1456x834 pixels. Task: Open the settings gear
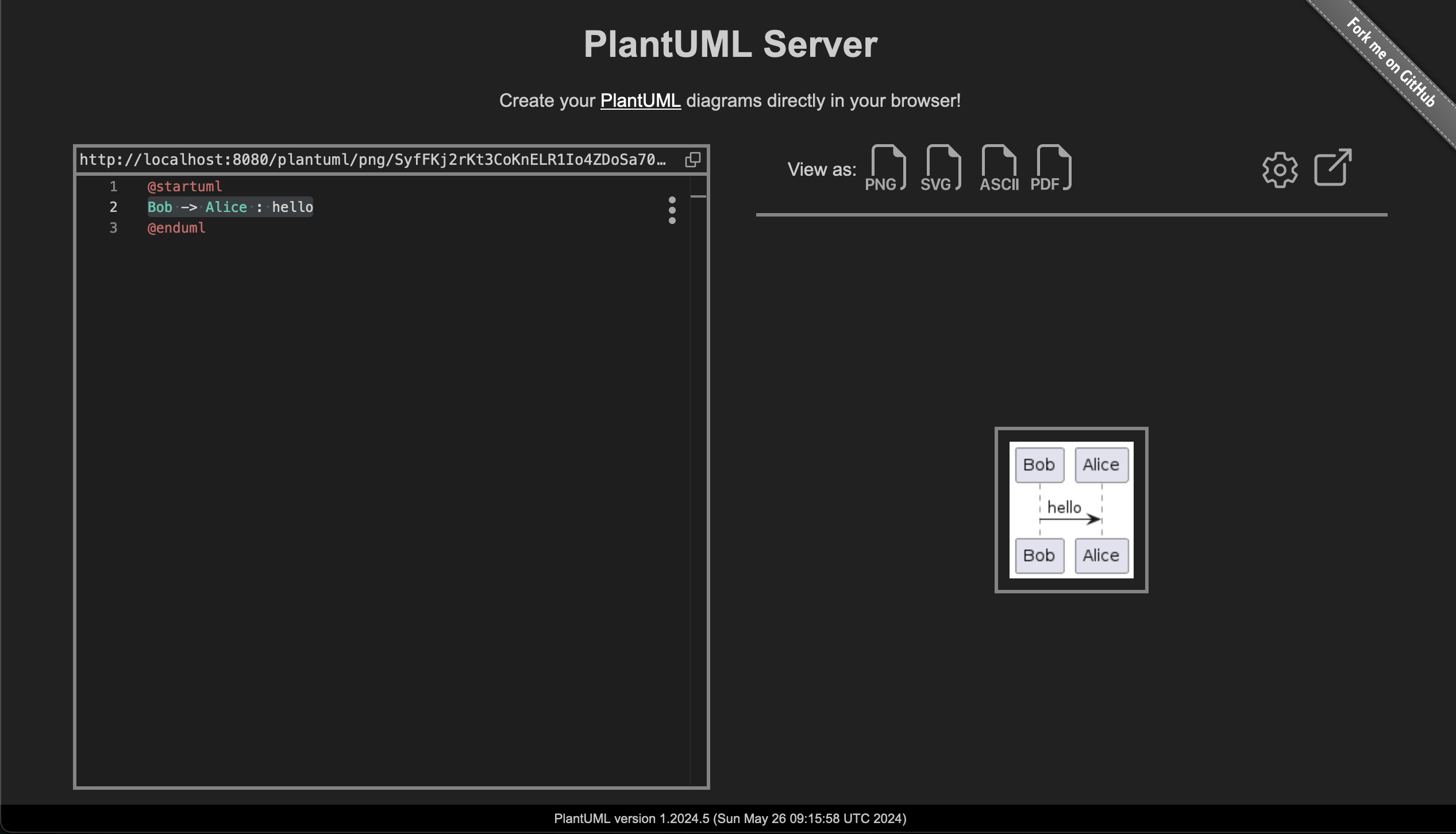coord(1280,169)
